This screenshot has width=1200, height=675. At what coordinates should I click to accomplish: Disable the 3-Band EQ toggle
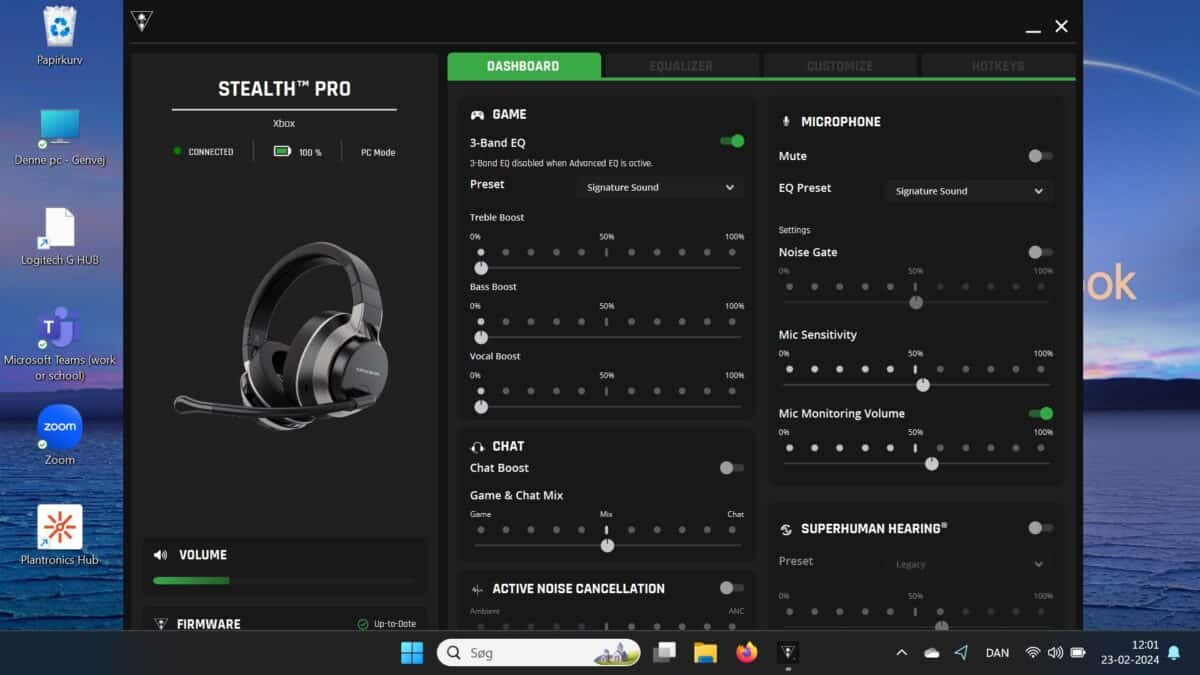[732, 142]
